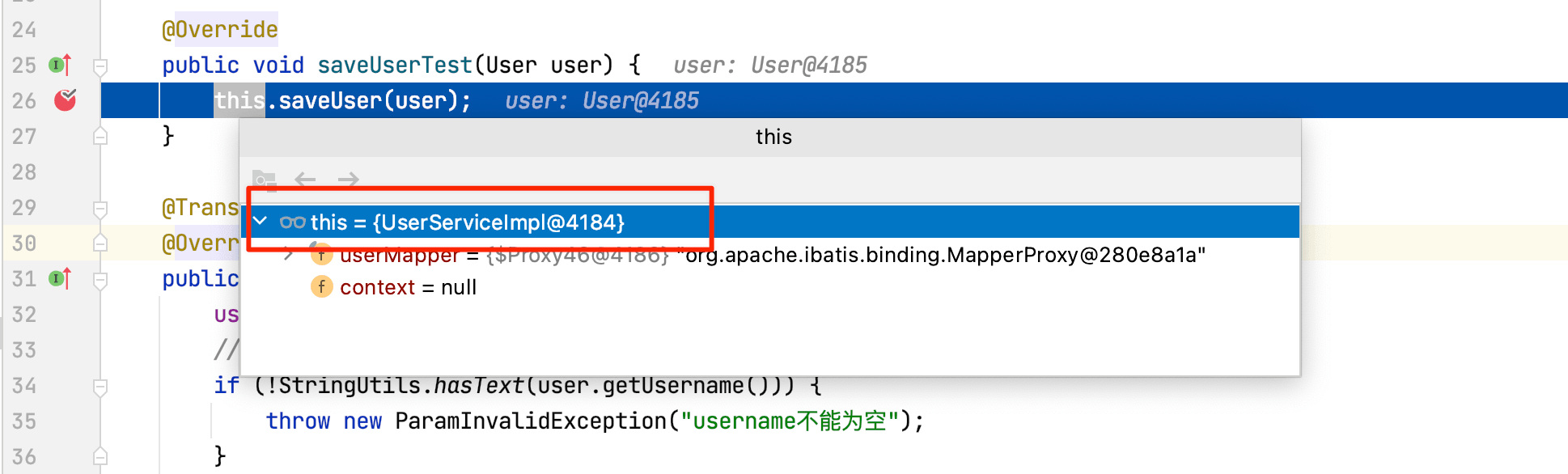Click the back arrow in the popup toolbar

[x=305, y=180]
